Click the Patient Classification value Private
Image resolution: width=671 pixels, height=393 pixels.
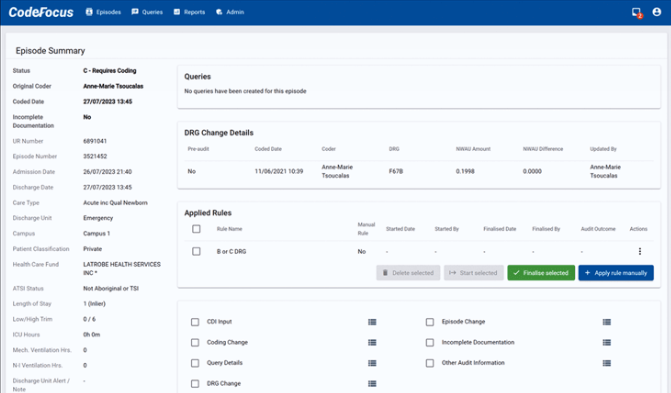[x=92, y=249]
